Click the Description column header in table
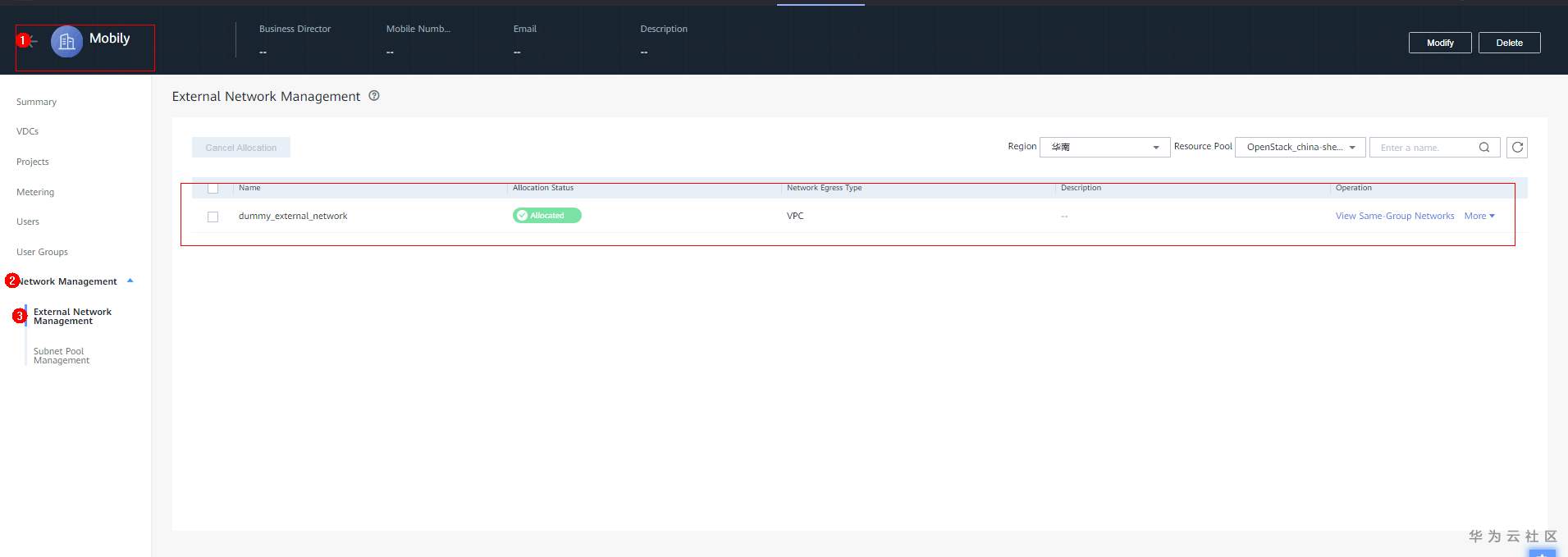The width and height of the screenshot is (1568, 557). 1081,188
